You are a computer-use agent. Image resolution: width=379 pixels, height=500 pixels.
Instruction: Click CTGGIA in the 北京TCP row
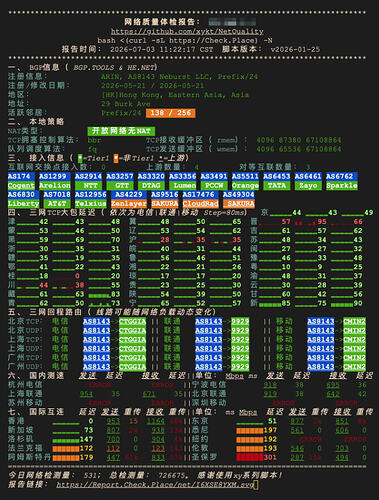click(x=132, y=322)
